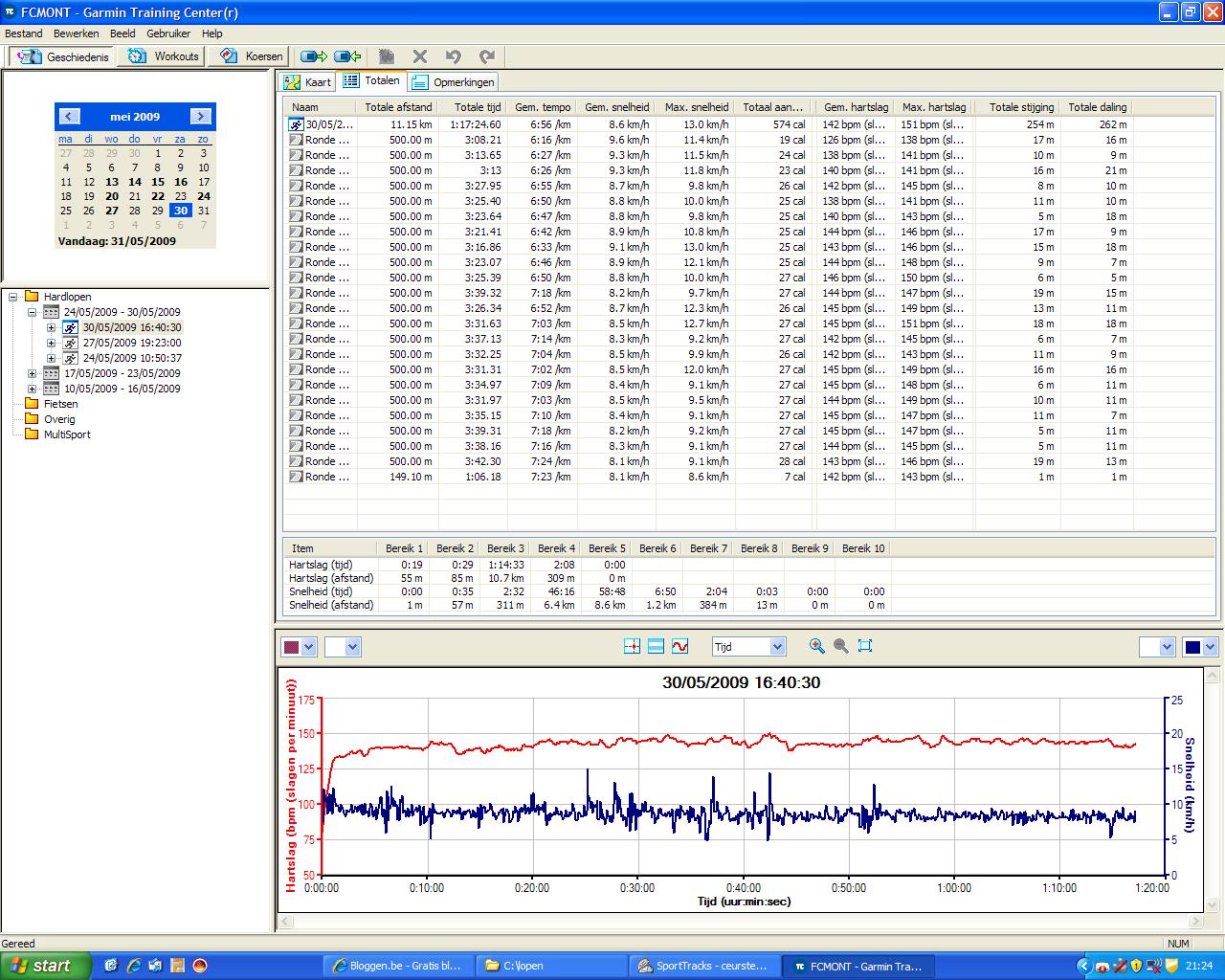Collapse the Hardlopen folder

click(x=13, y=297)
